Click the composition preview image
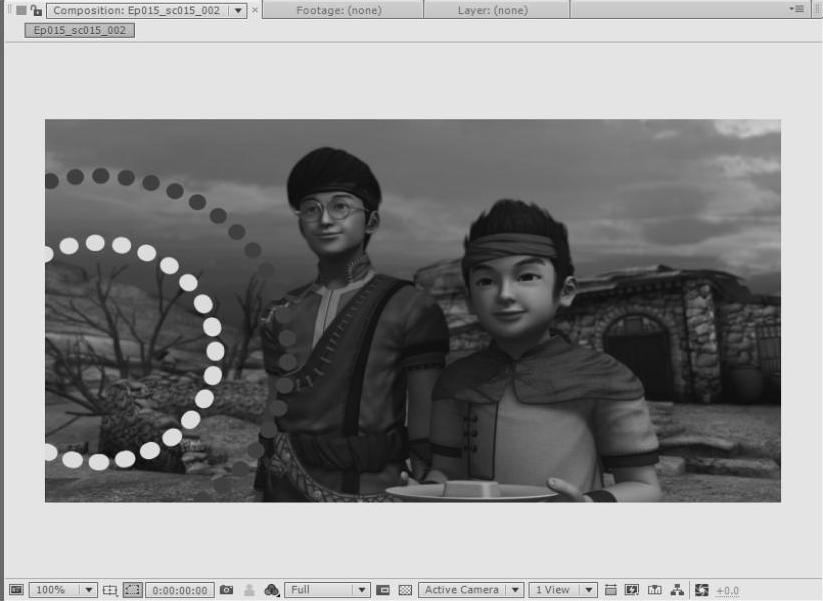The width and height of the screenshot is (823, 601). (x=413, y=311)
